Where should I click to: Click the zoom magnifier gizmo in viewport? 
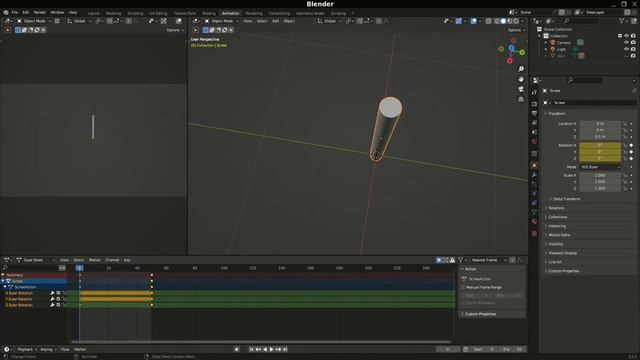(521, 69)
